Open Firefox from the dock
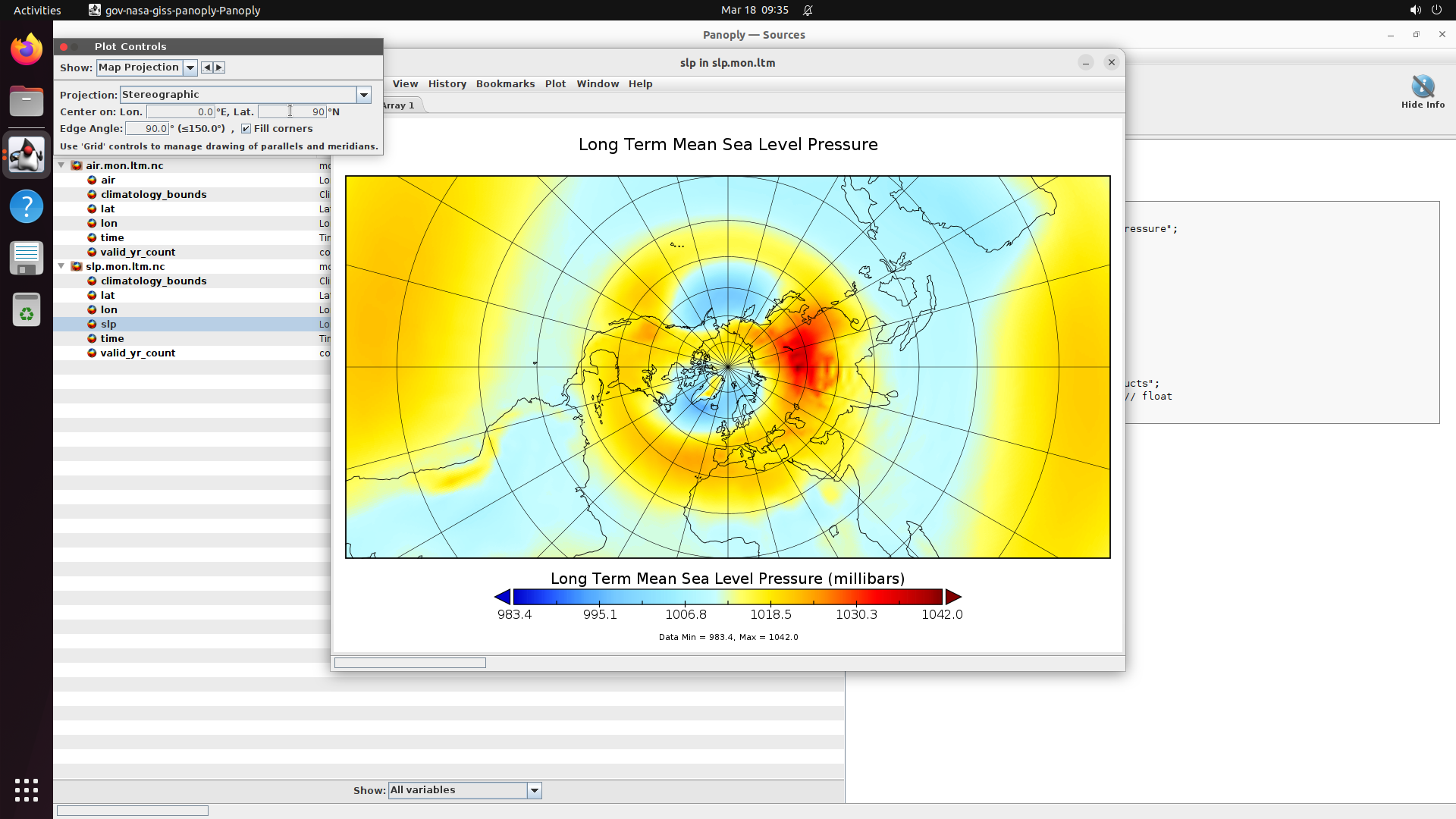The image size is (1456, 819). tap(27, 50)
